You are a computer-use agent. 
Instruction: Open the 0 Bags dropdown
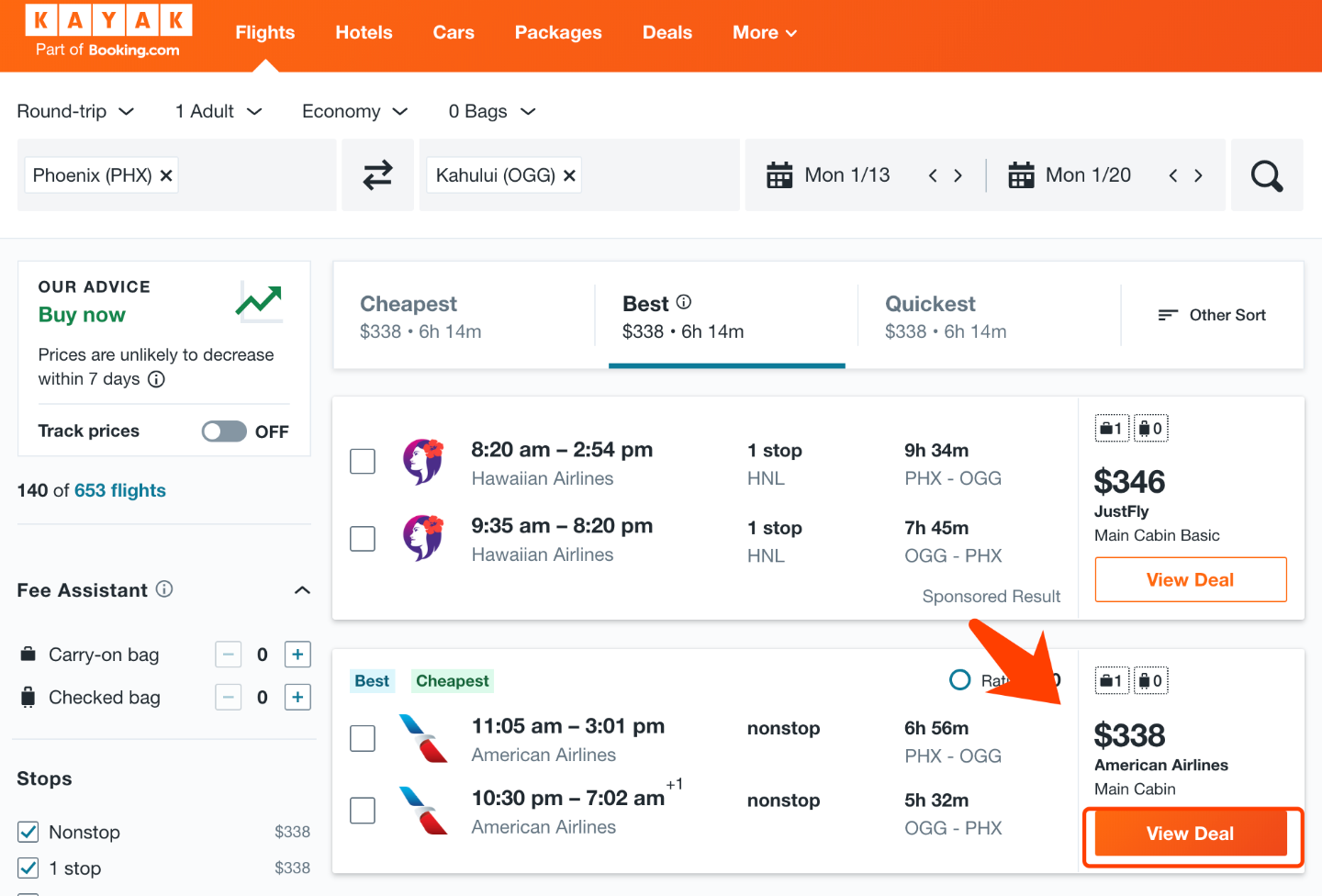tap(492, 111)
